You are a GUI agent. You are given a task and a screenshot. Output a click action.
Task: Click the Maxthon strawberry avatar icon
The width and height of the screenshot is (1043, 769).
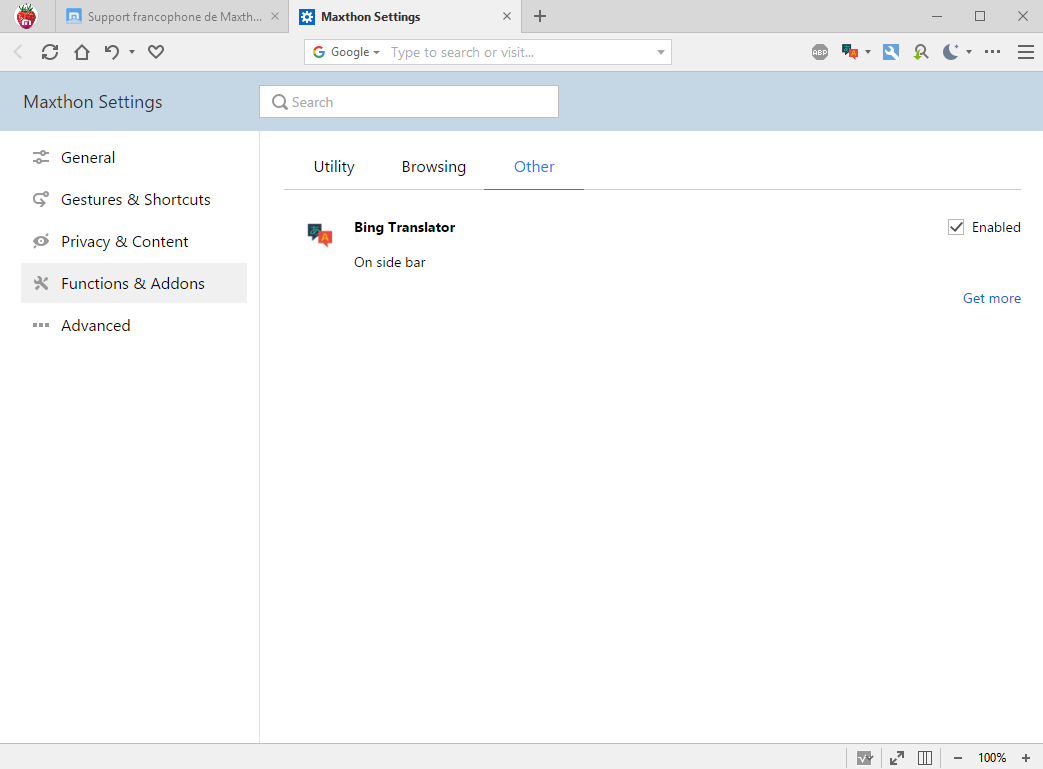click(x=26, y=16)
